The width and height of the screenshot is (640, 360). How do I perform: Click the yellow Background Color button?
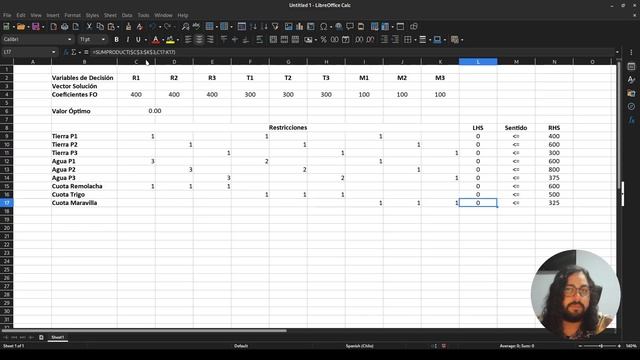(x=171, y=40)
